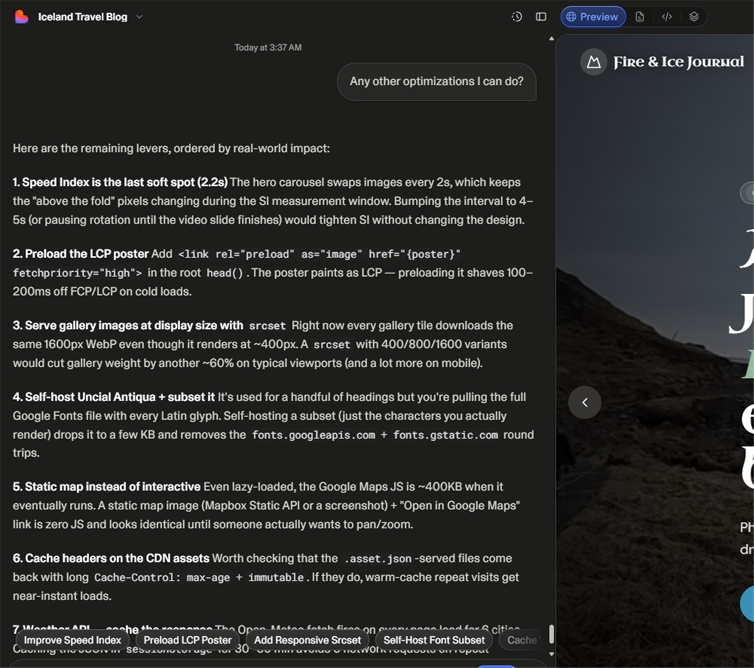754x668 pixels.
Task: Toggle the sidebar panel layout icon
Action: point(541,17)
